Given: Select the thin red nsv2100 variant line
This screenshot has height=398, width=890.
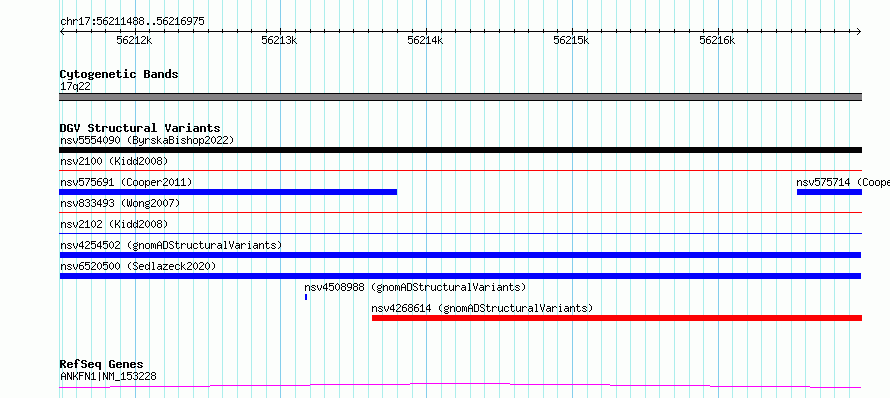Looking at the screenshot, I should point(460,170).
